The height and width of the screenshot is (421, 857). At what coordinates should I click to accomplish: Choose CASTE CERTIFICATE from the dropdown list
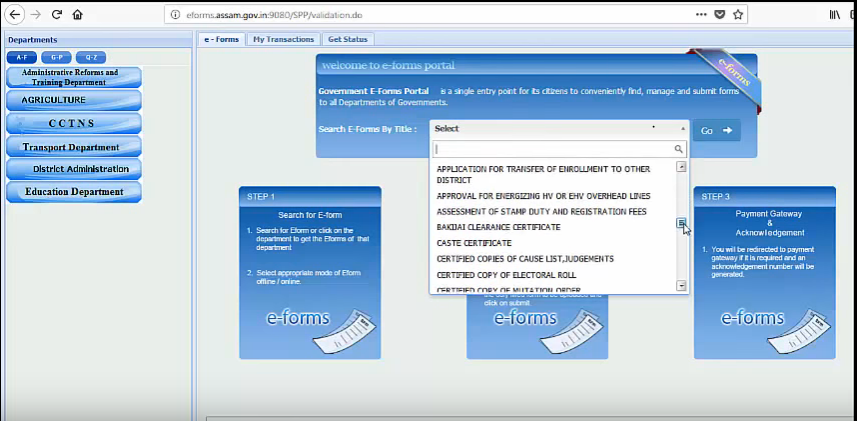point(474,243)
